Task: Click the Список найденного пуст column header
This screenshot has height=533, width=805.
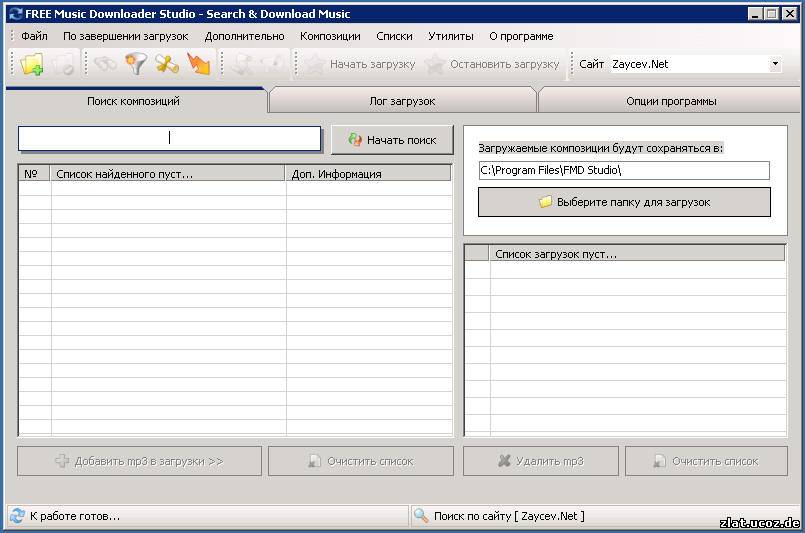Action: [x=167, y=174]
